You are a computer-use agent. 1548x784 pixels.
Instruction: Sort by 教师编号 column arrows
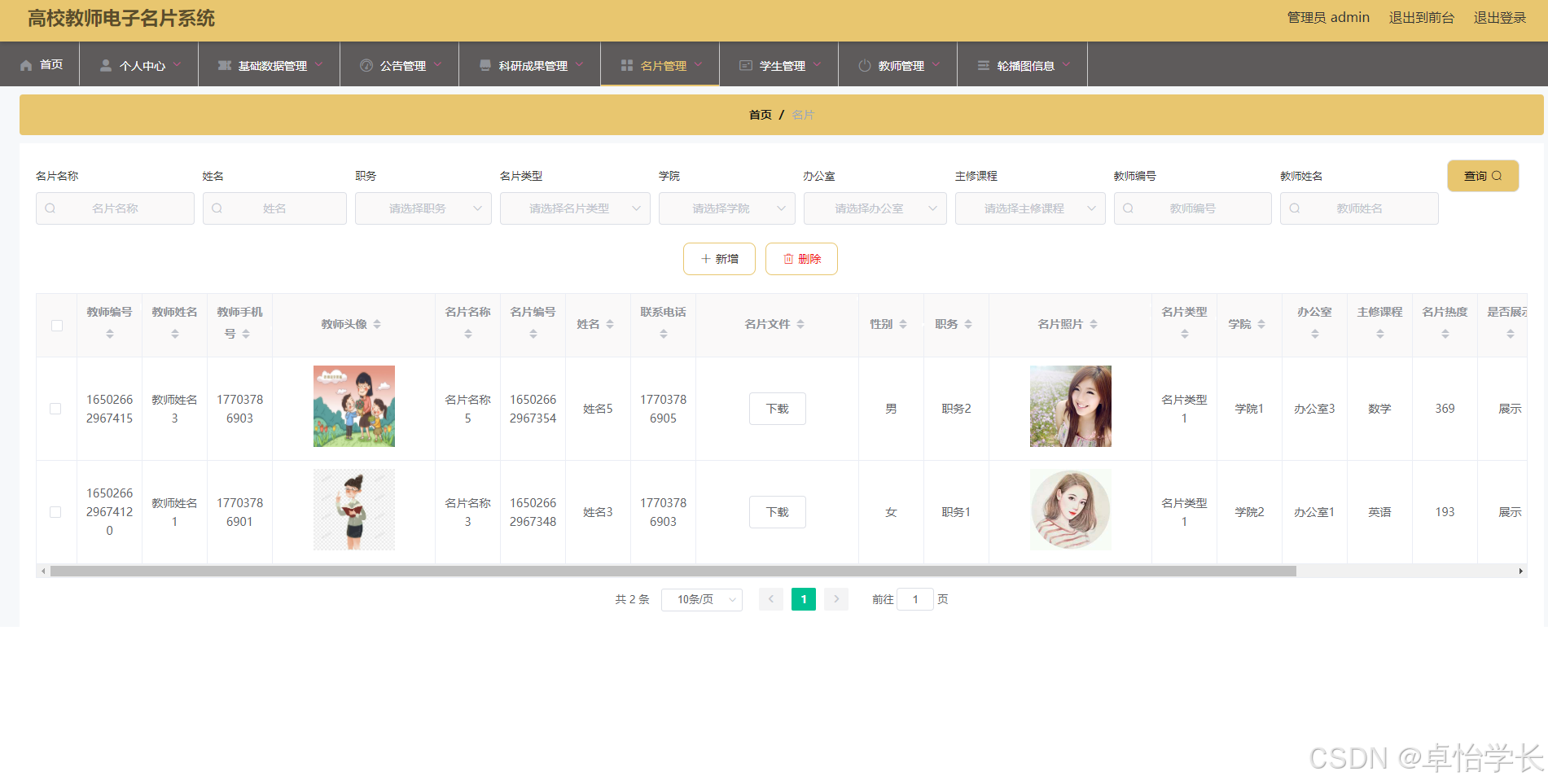click(x=110, y=334)
